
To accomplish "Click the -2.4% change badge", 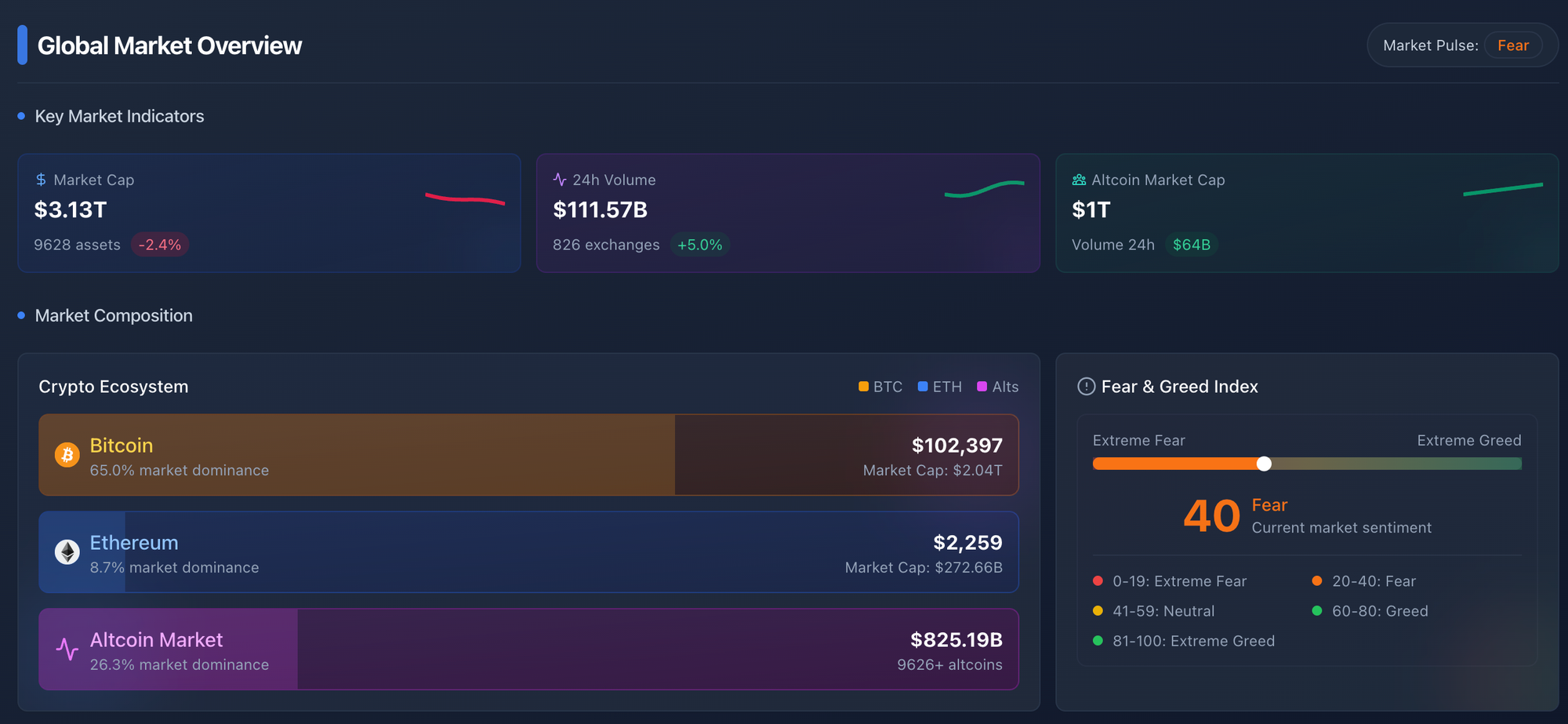I will [160, 245].
